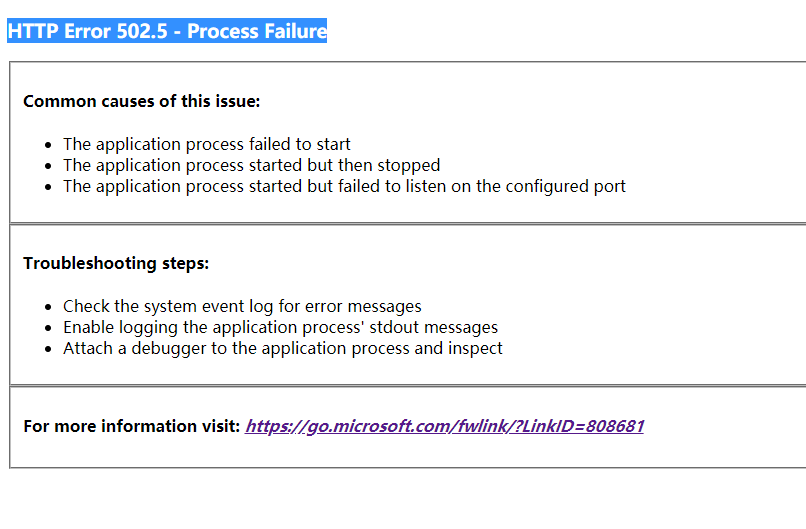This screenshot has height=529, width=806.
Task: Click the 'Troubleshooting steps:' heading
Action: click(x=116, y=263)
